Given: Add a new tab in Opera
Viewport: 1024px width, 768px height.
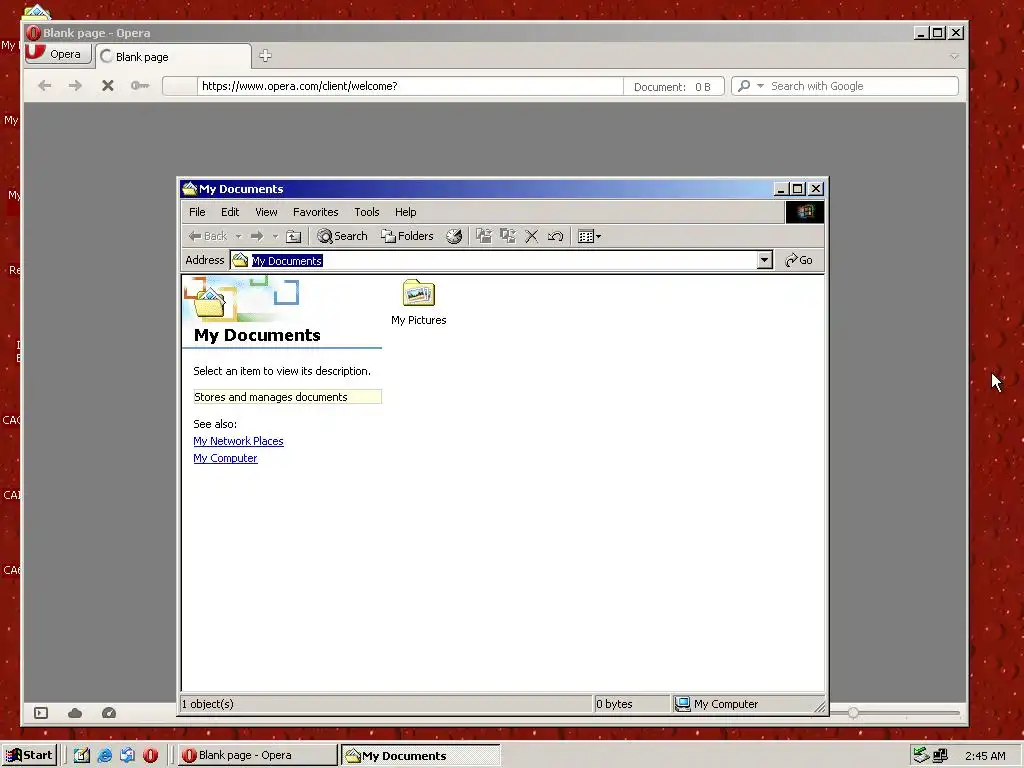Looking at the screenshot, I should point(265,56).
